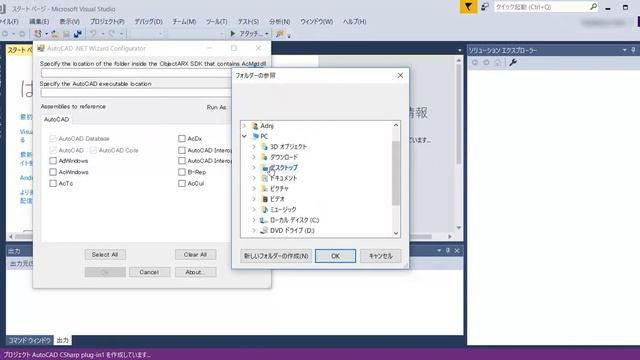The width and height of the screenshot is (640, 360).
Task: Click the ローカル ディスク (C:) drive icon
Action: [x=264, y=220]
